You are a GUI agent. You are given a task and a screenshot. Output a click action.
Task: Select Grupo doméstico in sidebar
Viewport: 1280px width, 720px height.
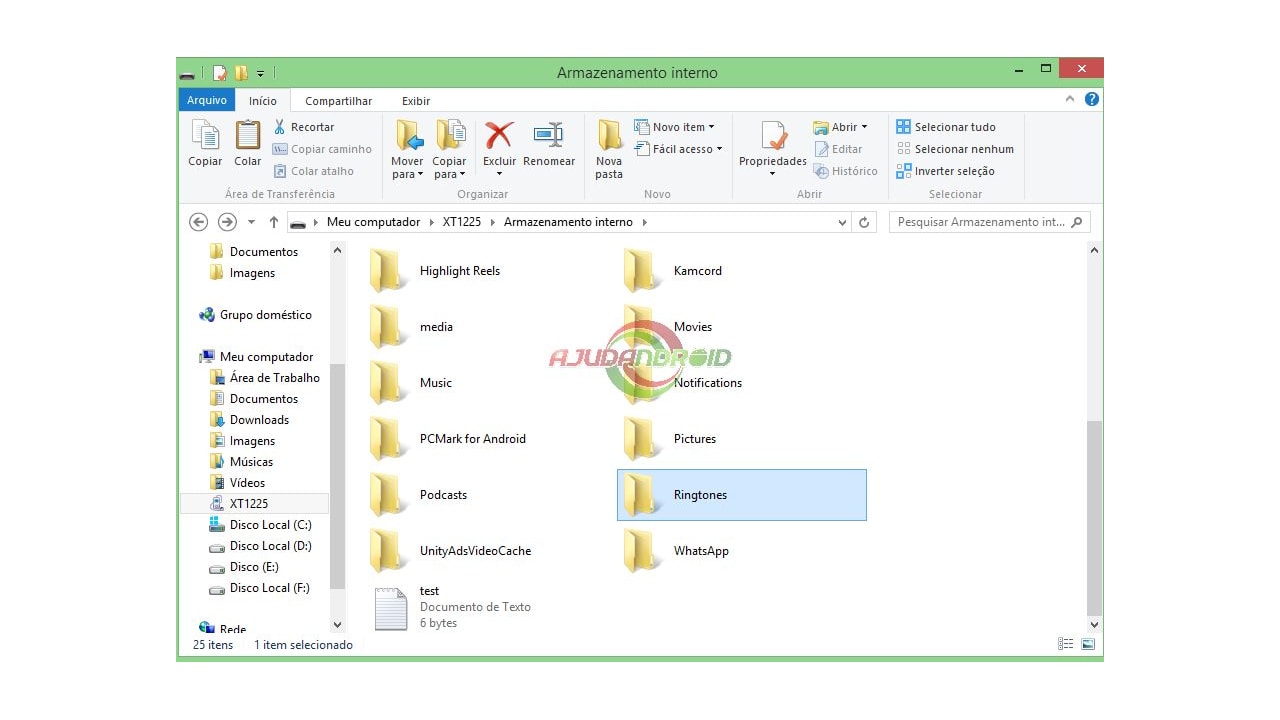(x=255, y=315)
